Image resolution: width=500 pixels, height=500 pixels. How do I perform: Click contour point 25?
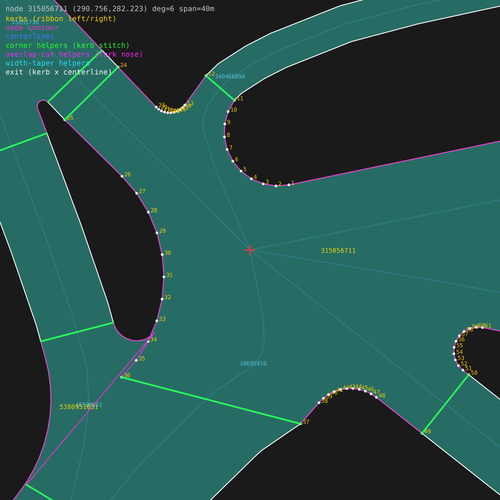[65, 120]
